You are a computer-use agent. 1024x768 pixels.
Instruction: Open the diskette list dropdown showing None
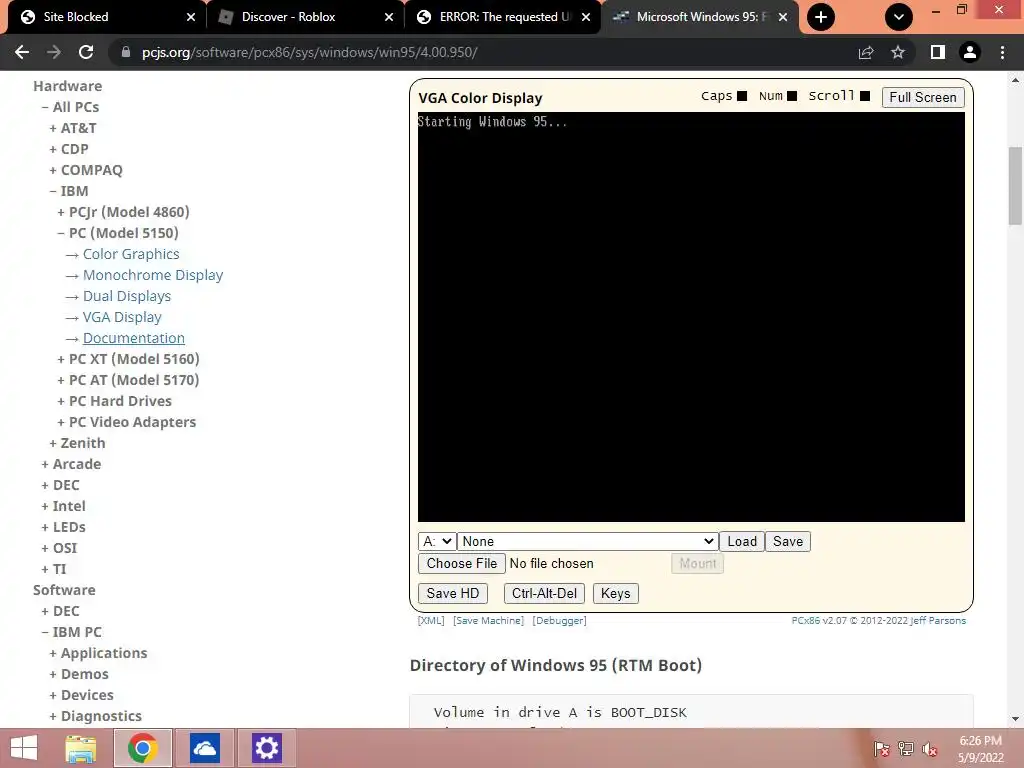click(588, 541)
